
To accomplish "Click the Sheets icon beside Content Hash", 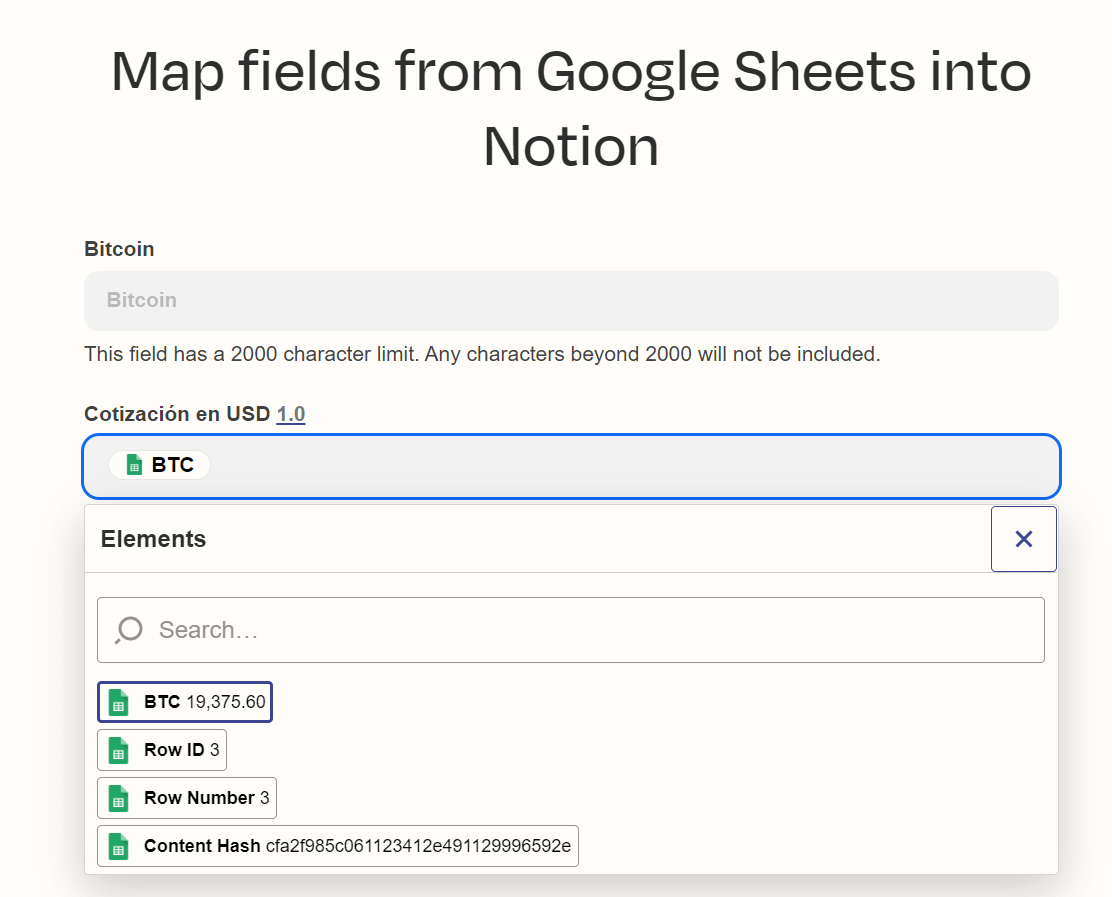I will (119, 846).
